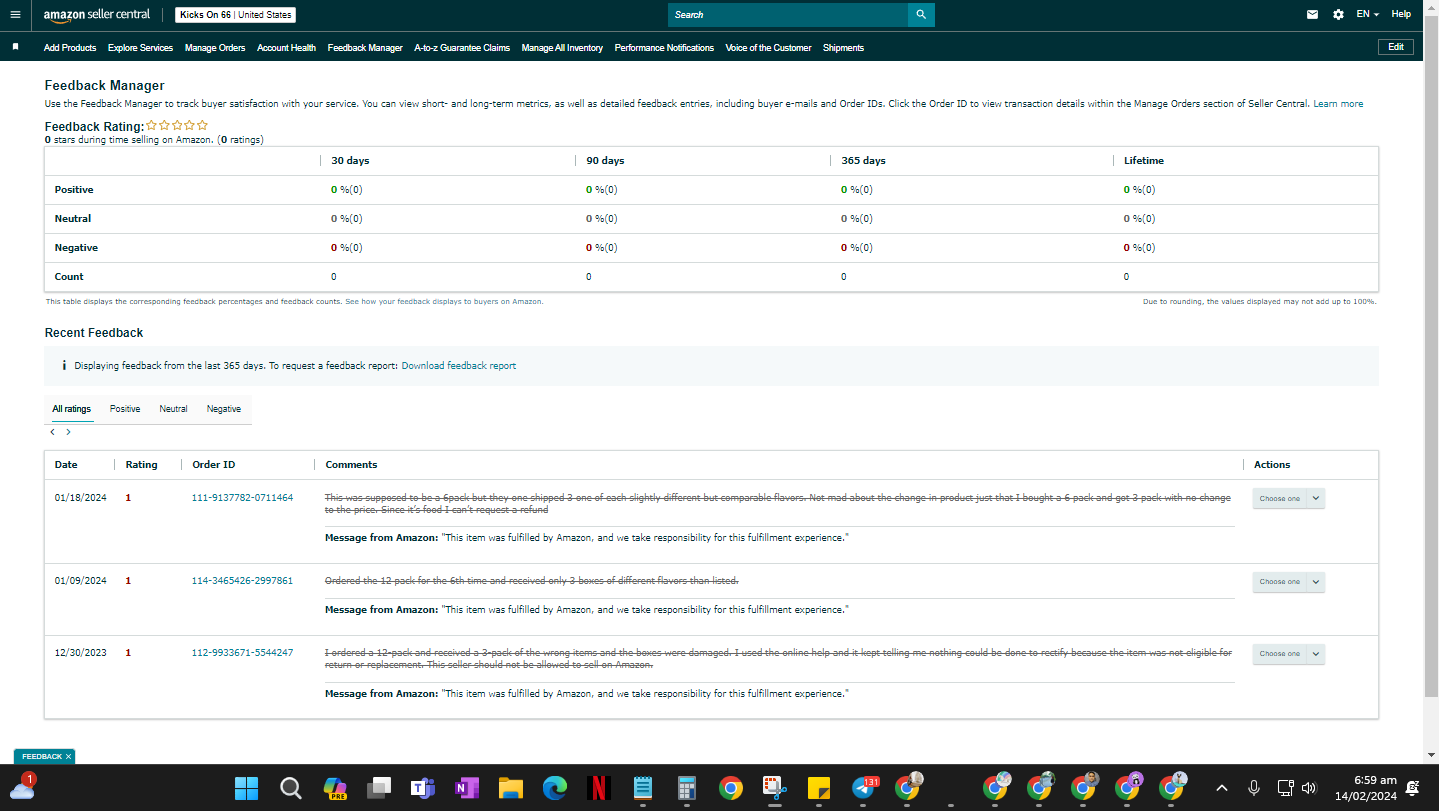The image size is (1439, 811).
Task: Open Account Health page
Action: (x=286, y=48)
